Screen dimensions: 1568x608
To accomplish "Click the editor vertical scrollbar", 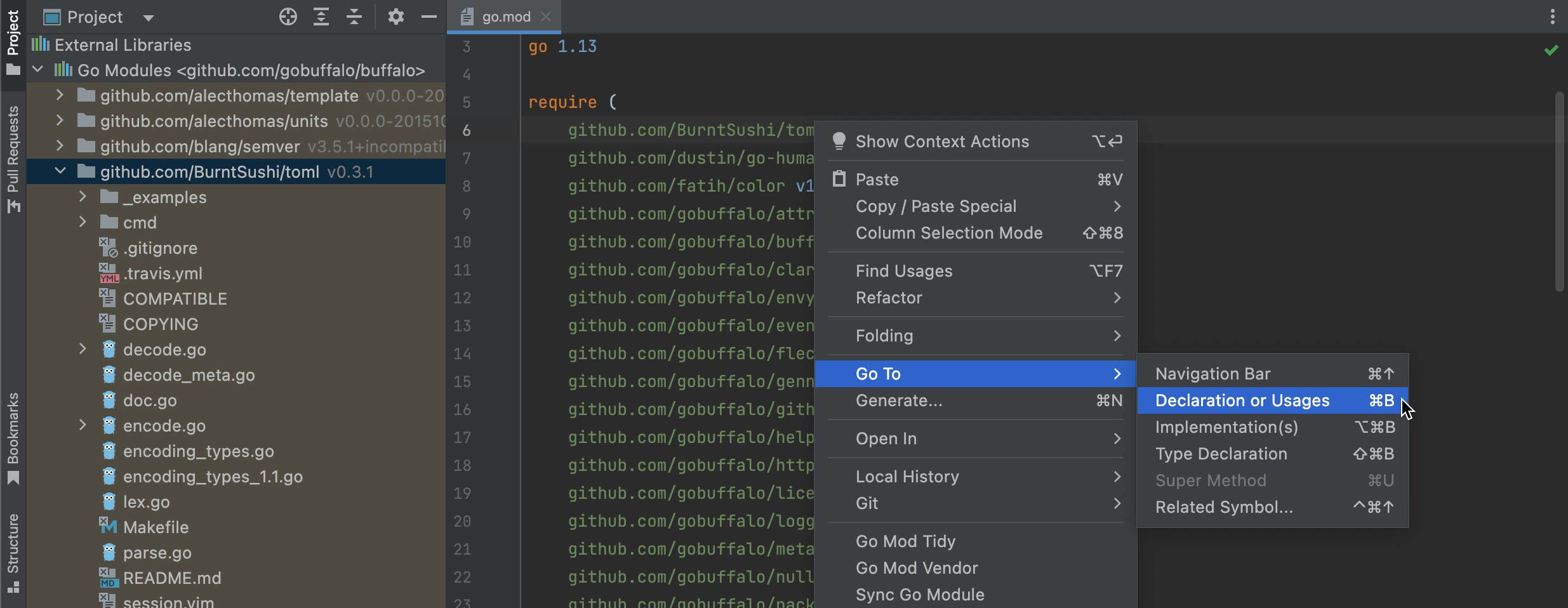I will click(1559, 190).
